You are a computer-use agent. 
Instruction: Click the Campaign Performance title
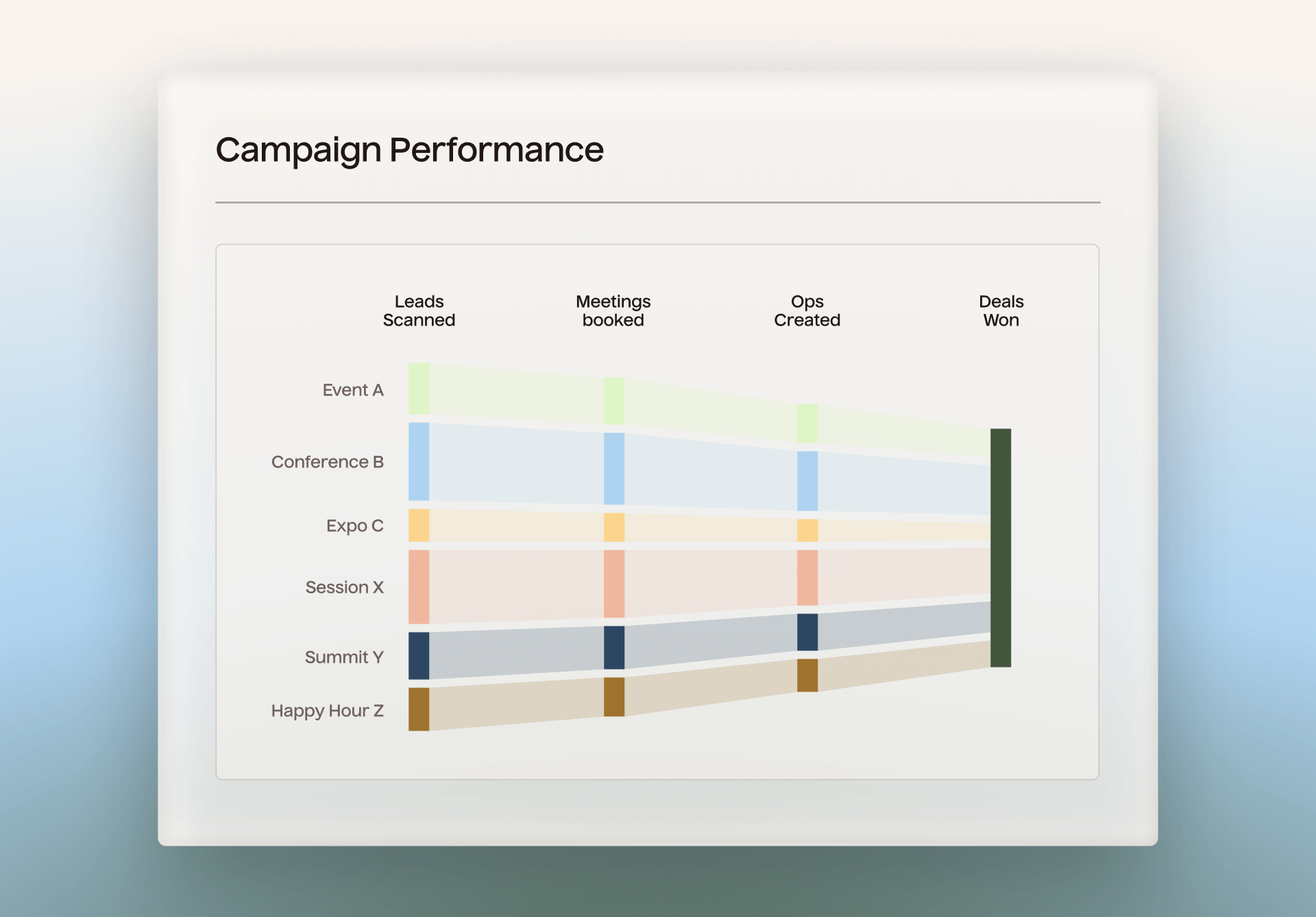tap(409, 150)
